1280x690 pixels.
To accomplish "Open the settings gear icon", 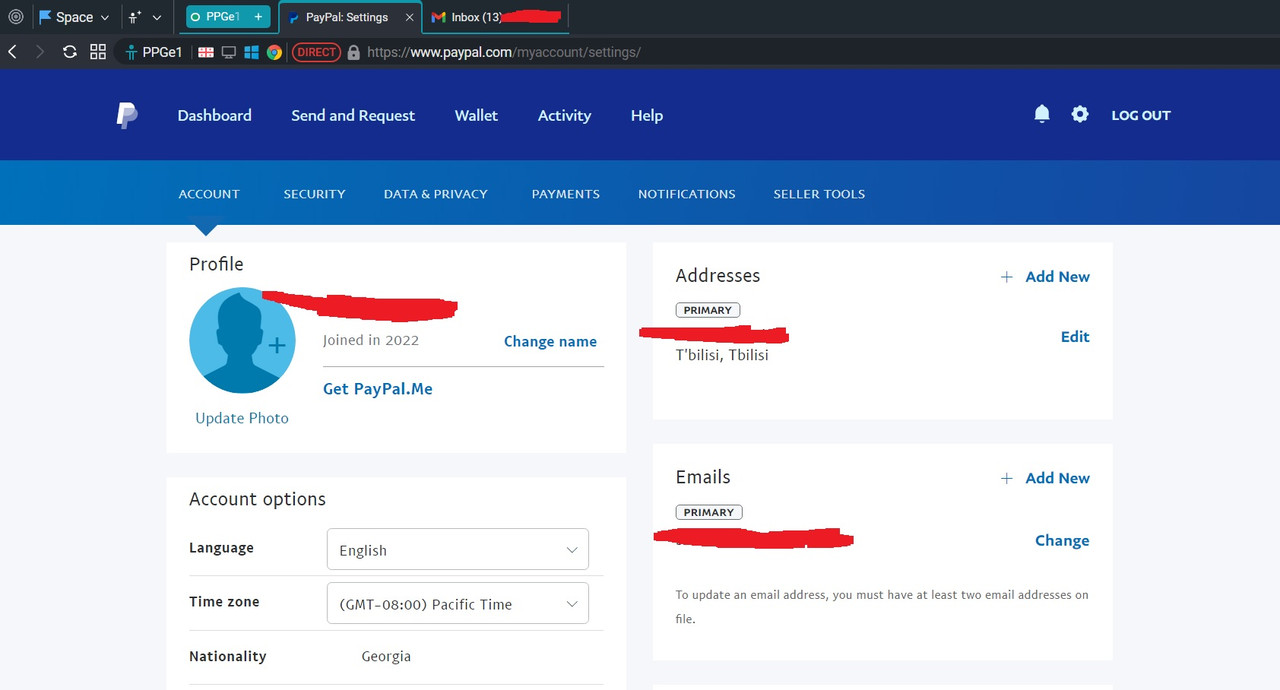I will click(1080, 114).
